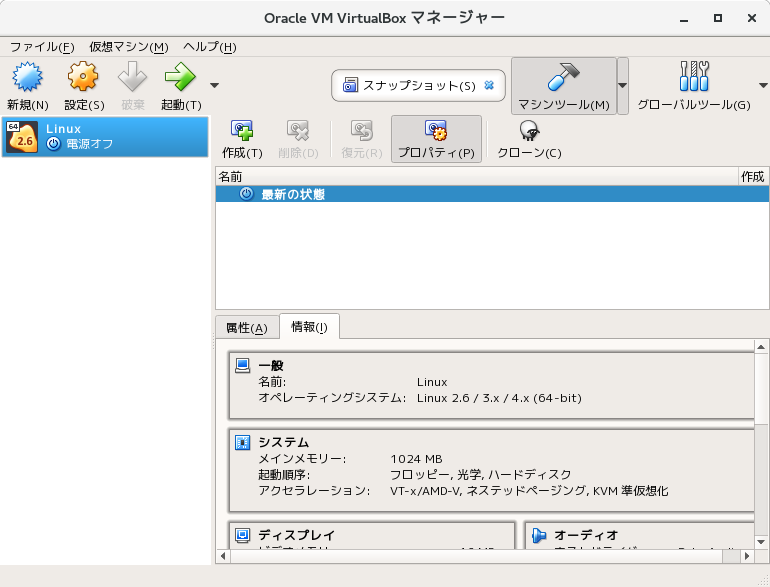The image size is (770, 587).
Task: Click the 作成 column header
Action: 753,176
